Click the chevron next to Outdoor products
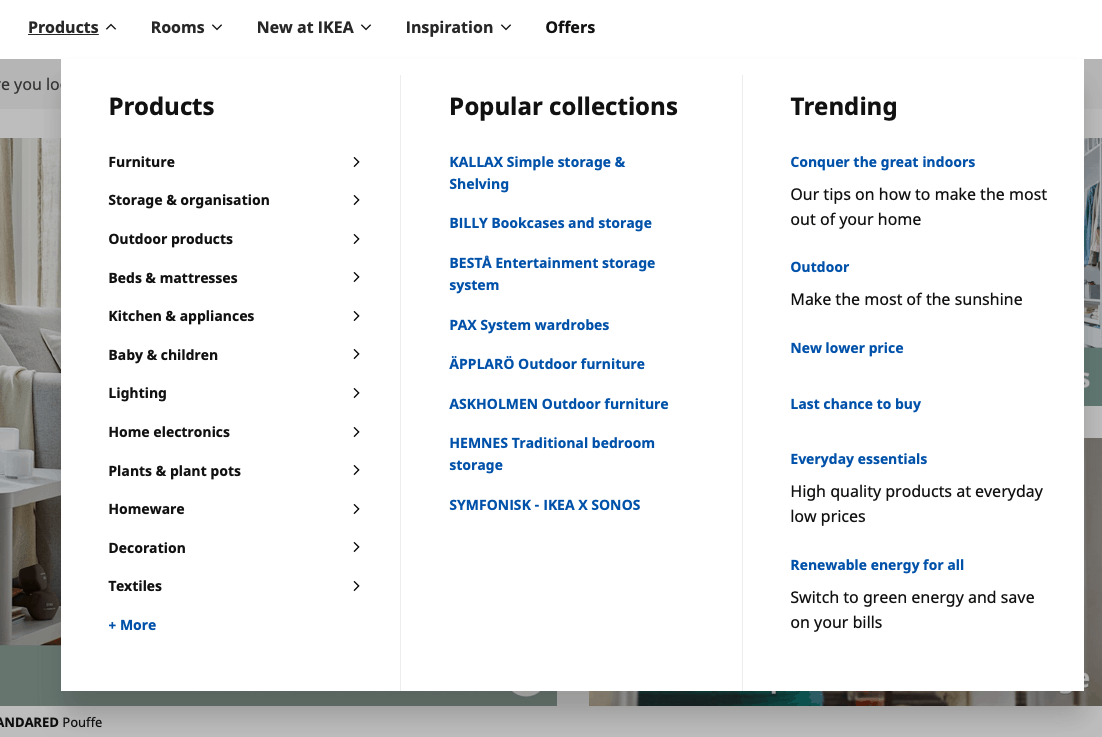1102x737 pixels. (x=356, y=239)
